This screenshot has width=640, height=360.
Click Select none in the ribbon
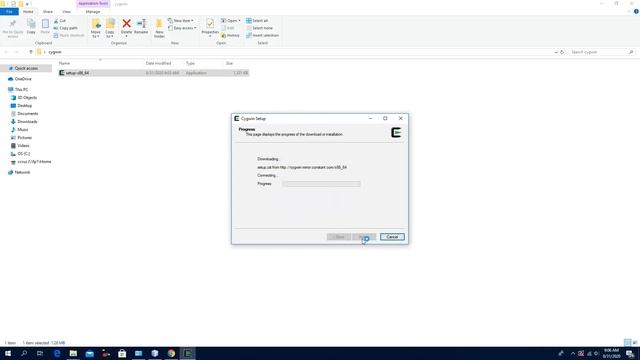[x=259, y=28]
